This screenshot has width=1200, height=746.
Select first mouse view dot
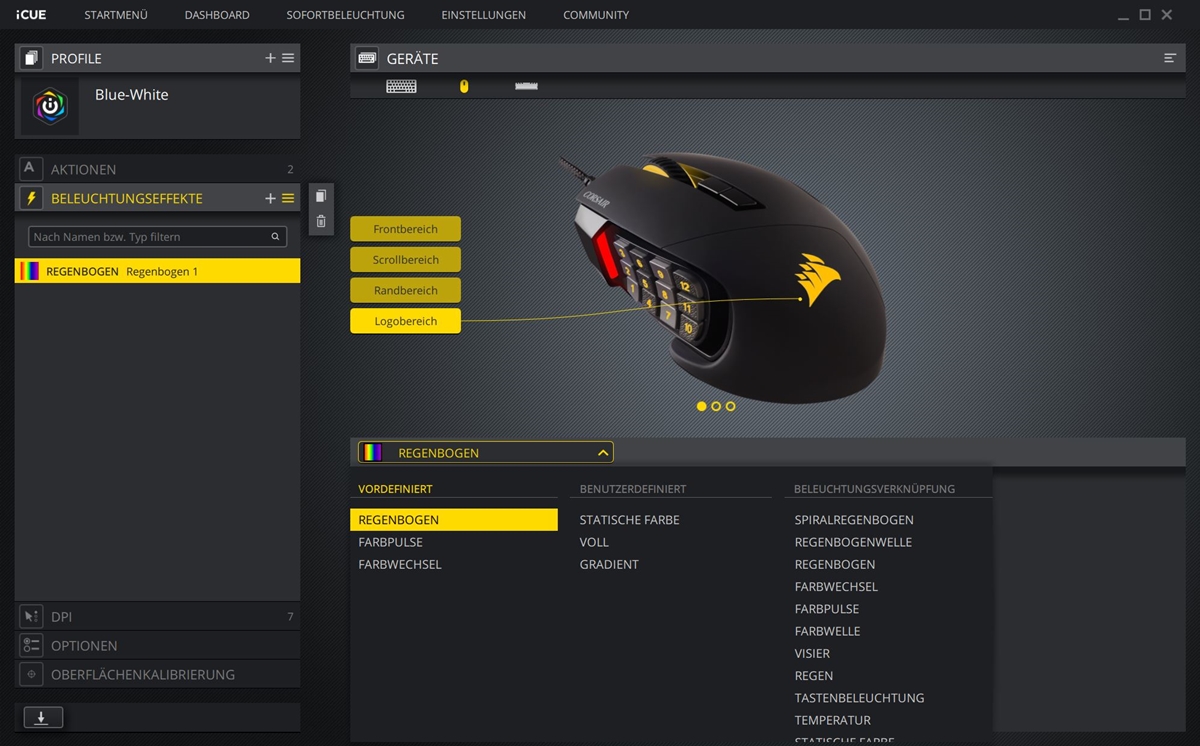click(x=701, y=406)
